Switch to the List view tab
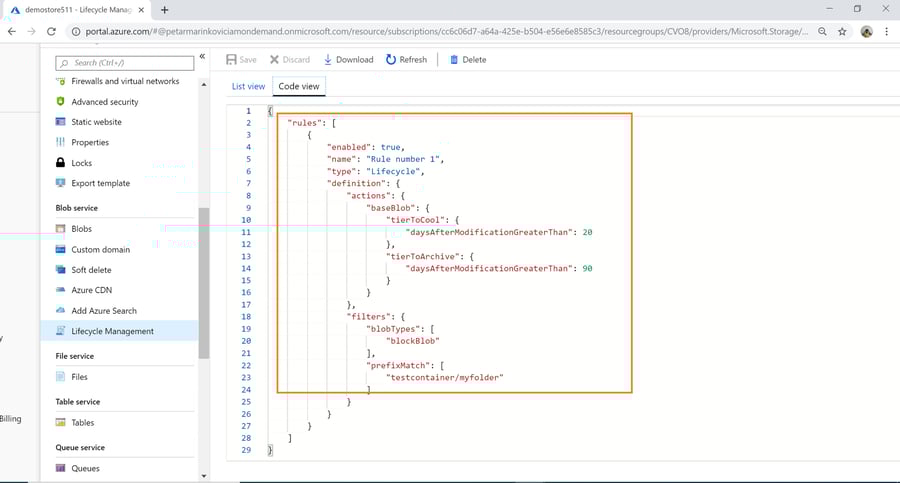Image resolution: width=900 pixels, height=483 pixels. [x=248, y=87]
